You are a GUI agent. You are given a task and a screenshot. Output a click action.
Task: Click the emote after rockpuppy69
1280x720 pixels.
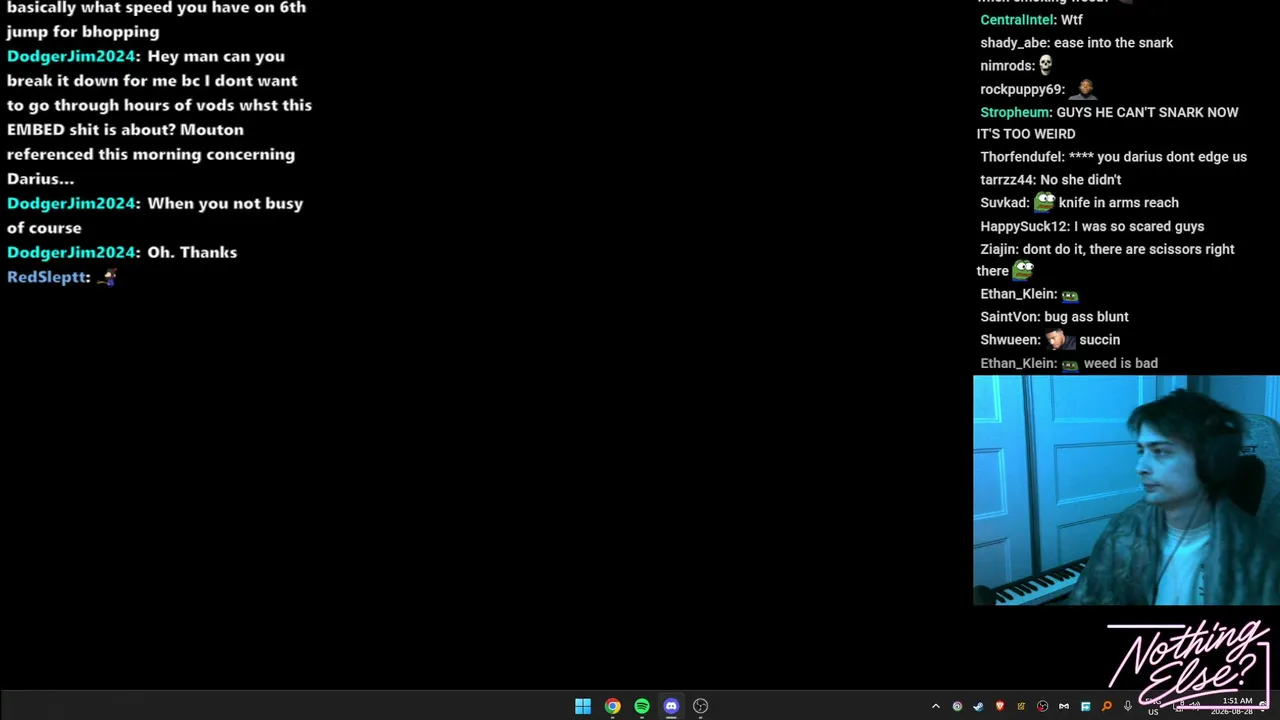1084,89
